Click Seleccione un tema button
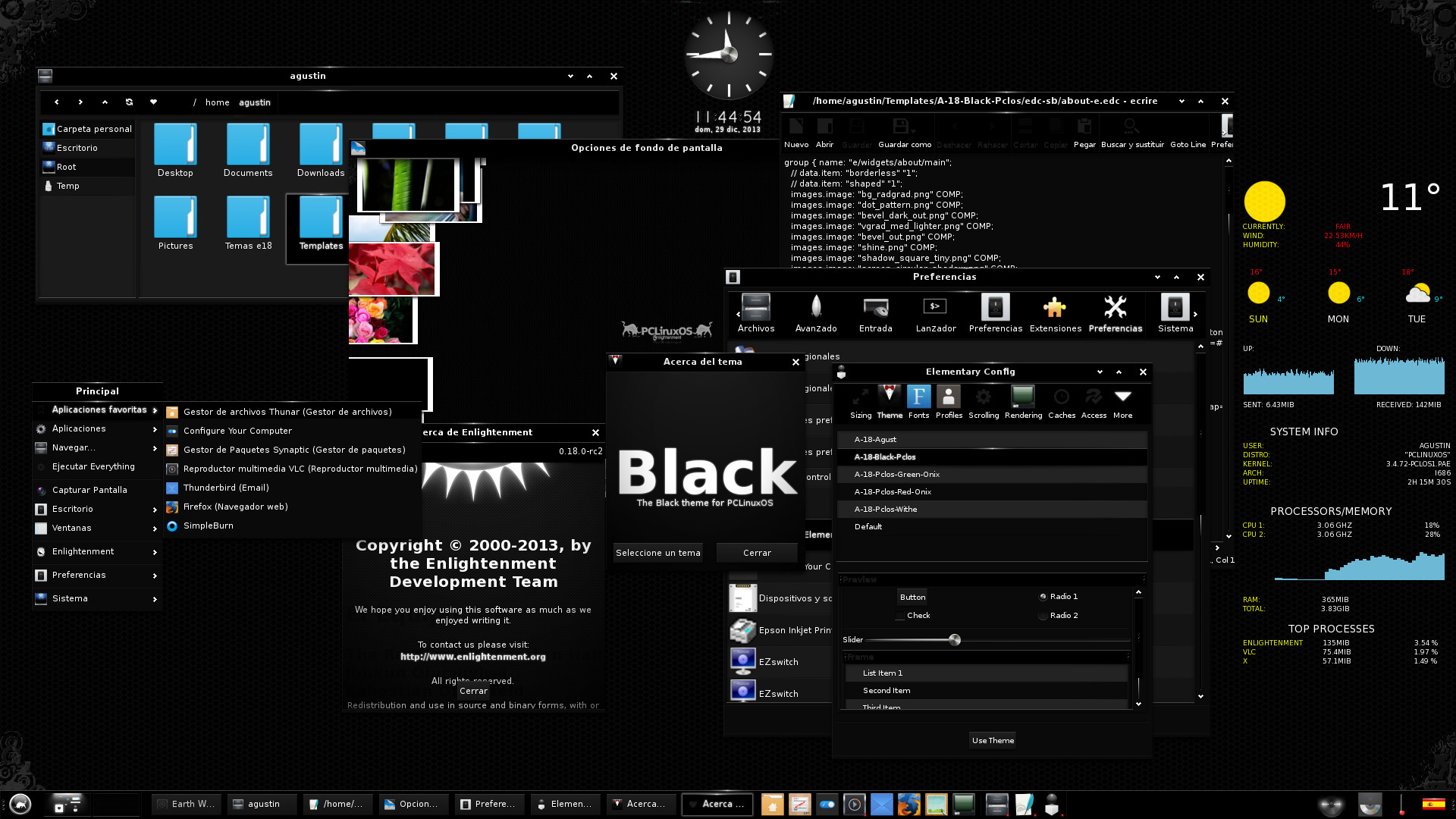Screen dimensions: 1456x819 [657, 554]
